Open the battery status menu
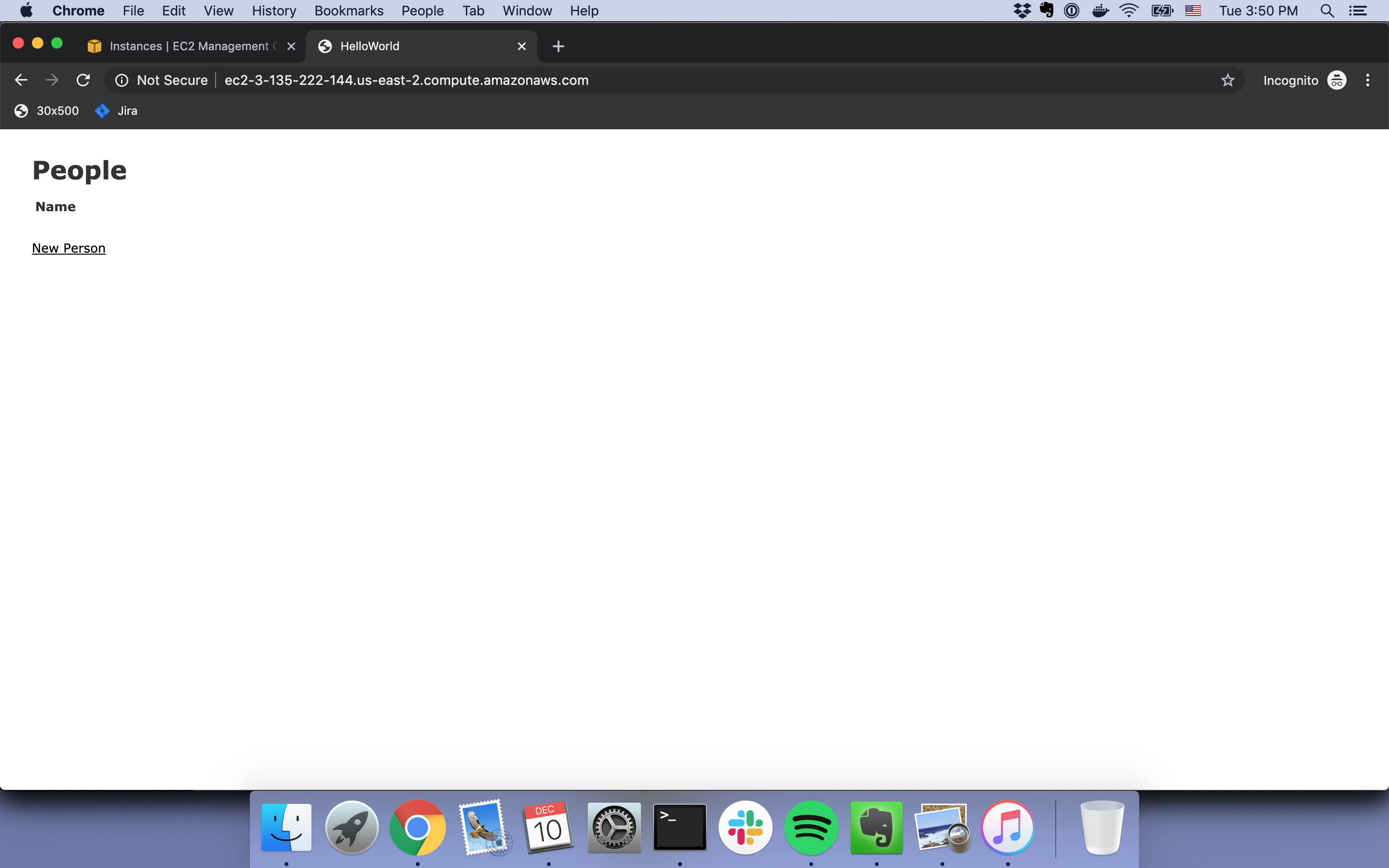 click(1162, 10)
